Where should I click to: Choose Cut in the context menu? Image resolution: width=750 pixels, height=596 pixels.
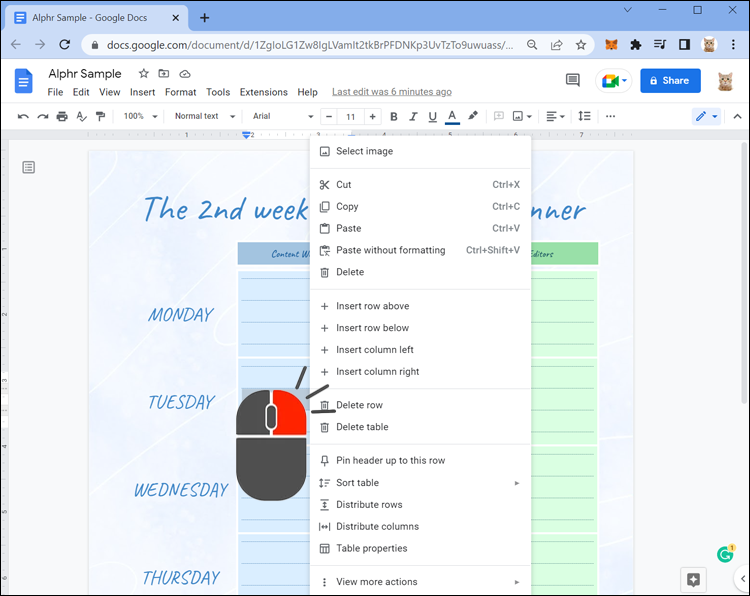tap(420, 185)
